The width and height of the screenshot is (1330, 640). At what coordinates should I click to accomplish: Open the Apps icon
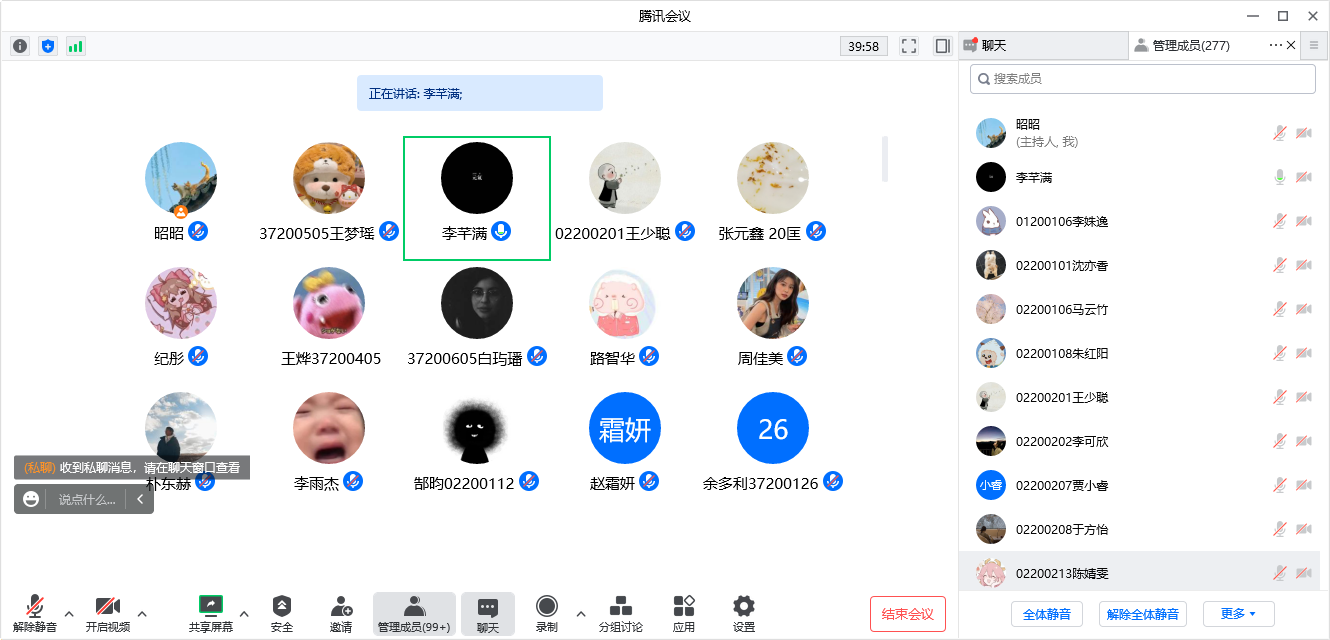684,614
